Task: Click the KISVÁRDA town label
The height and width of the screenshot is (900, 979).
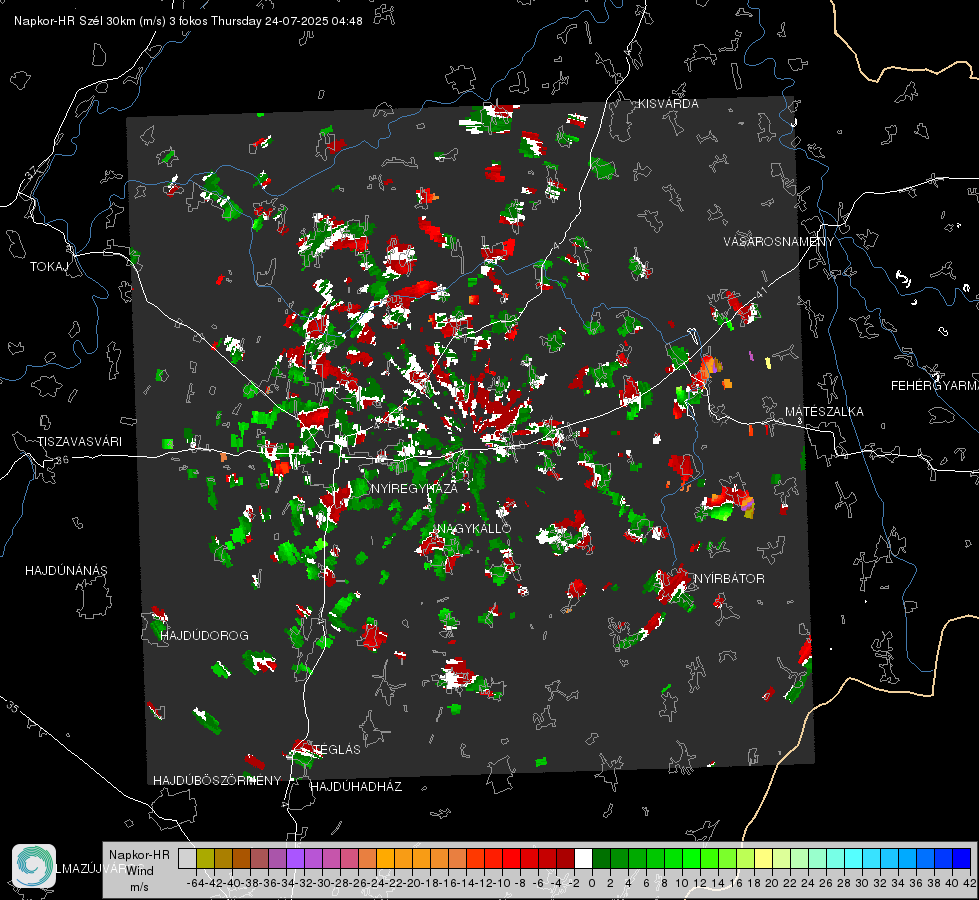Action: click(668, 104)
